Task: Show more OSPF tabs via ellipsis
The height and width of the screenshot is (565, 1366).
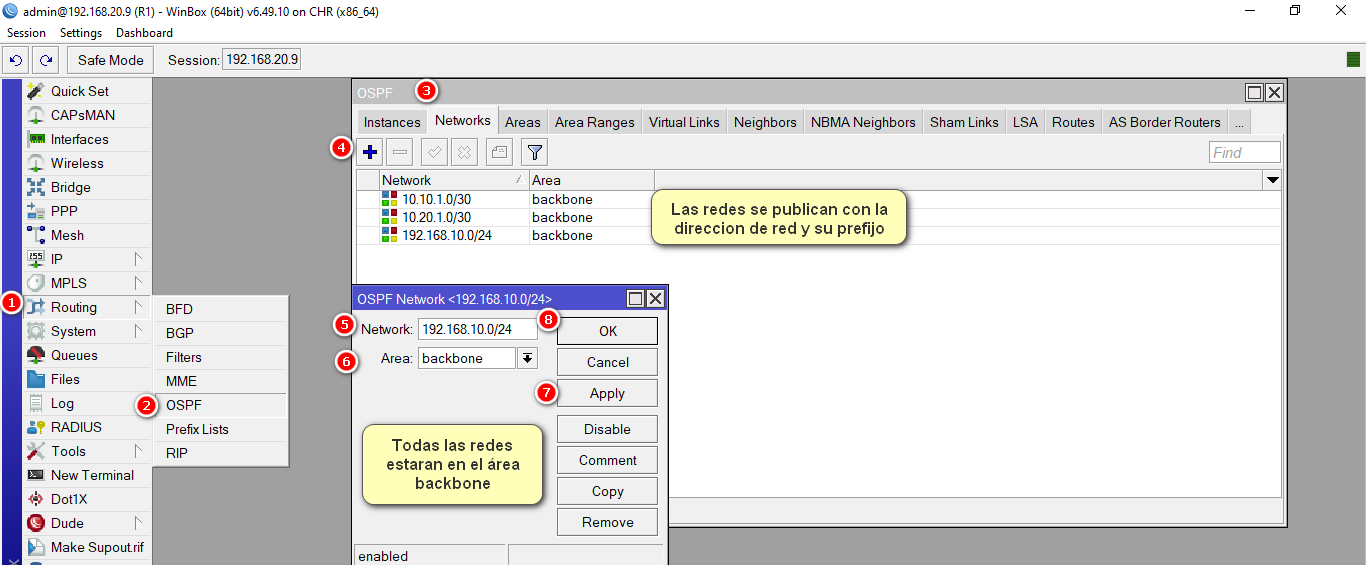Action: 1239,122
